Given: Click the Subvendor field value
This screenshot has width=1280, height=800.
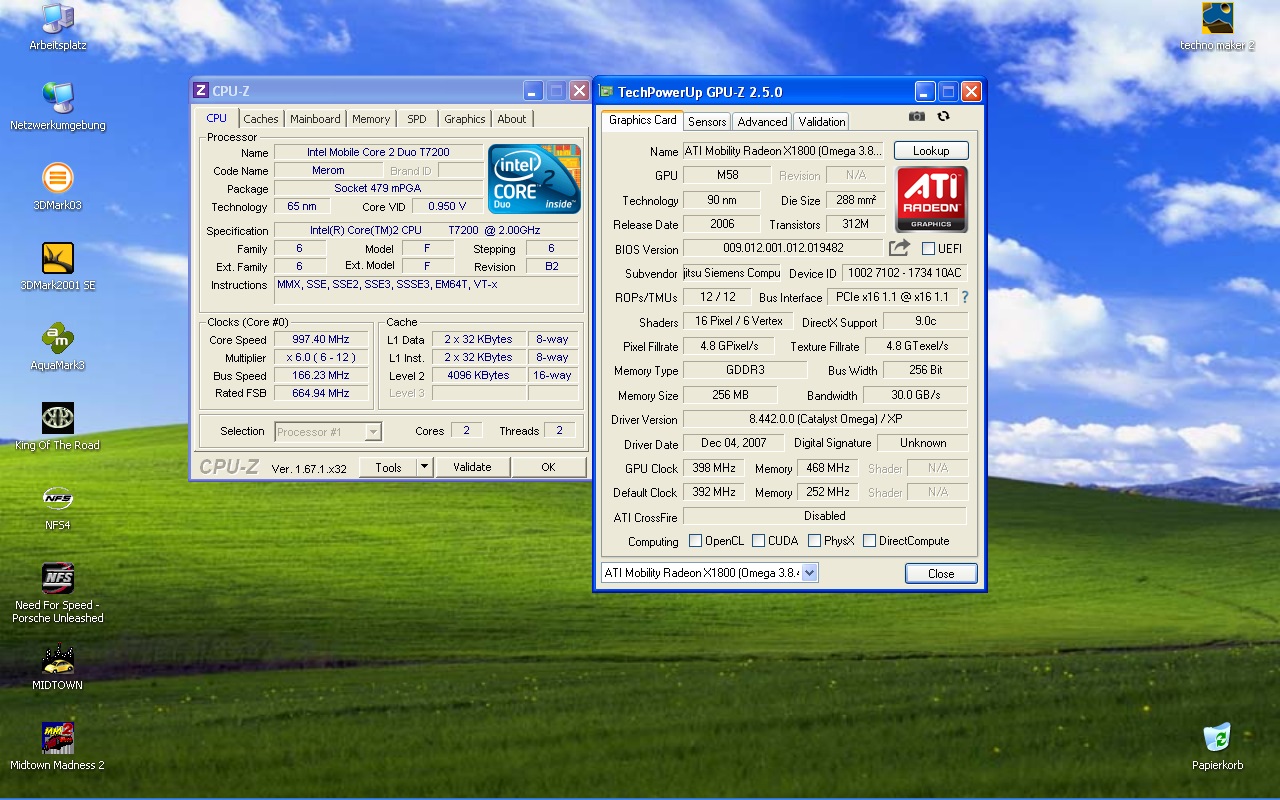Looking at the screenshot, I should pyautogui.click(x=732, y=273).
